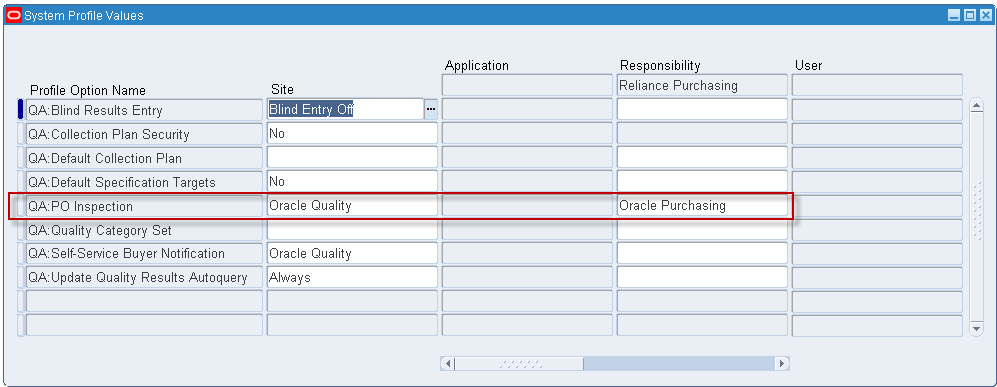Click the Responsibility field for QA:Quality Category Set
The width and height of the screenshot is (997, 387).
tap(703, 229)
